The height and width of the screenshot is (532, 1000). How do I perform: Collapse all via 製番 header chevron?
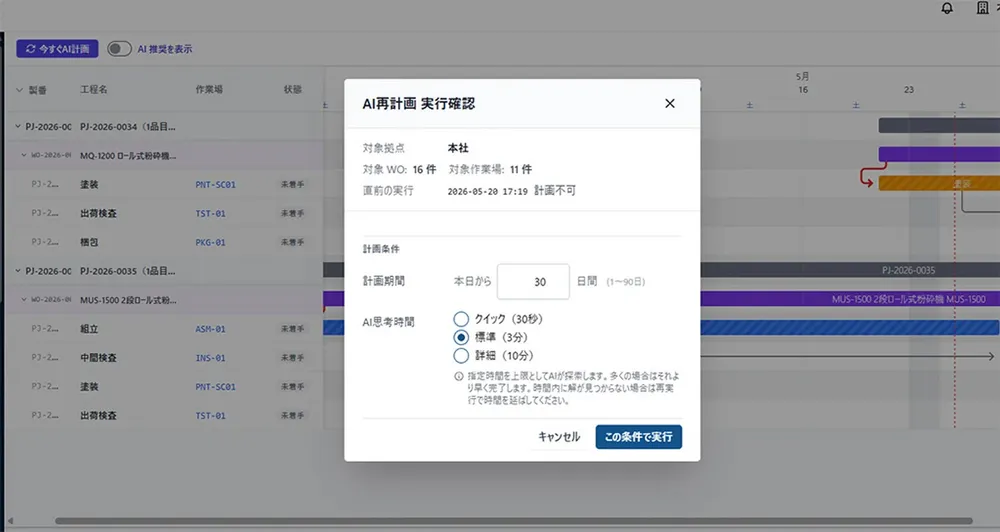(19, 90)
